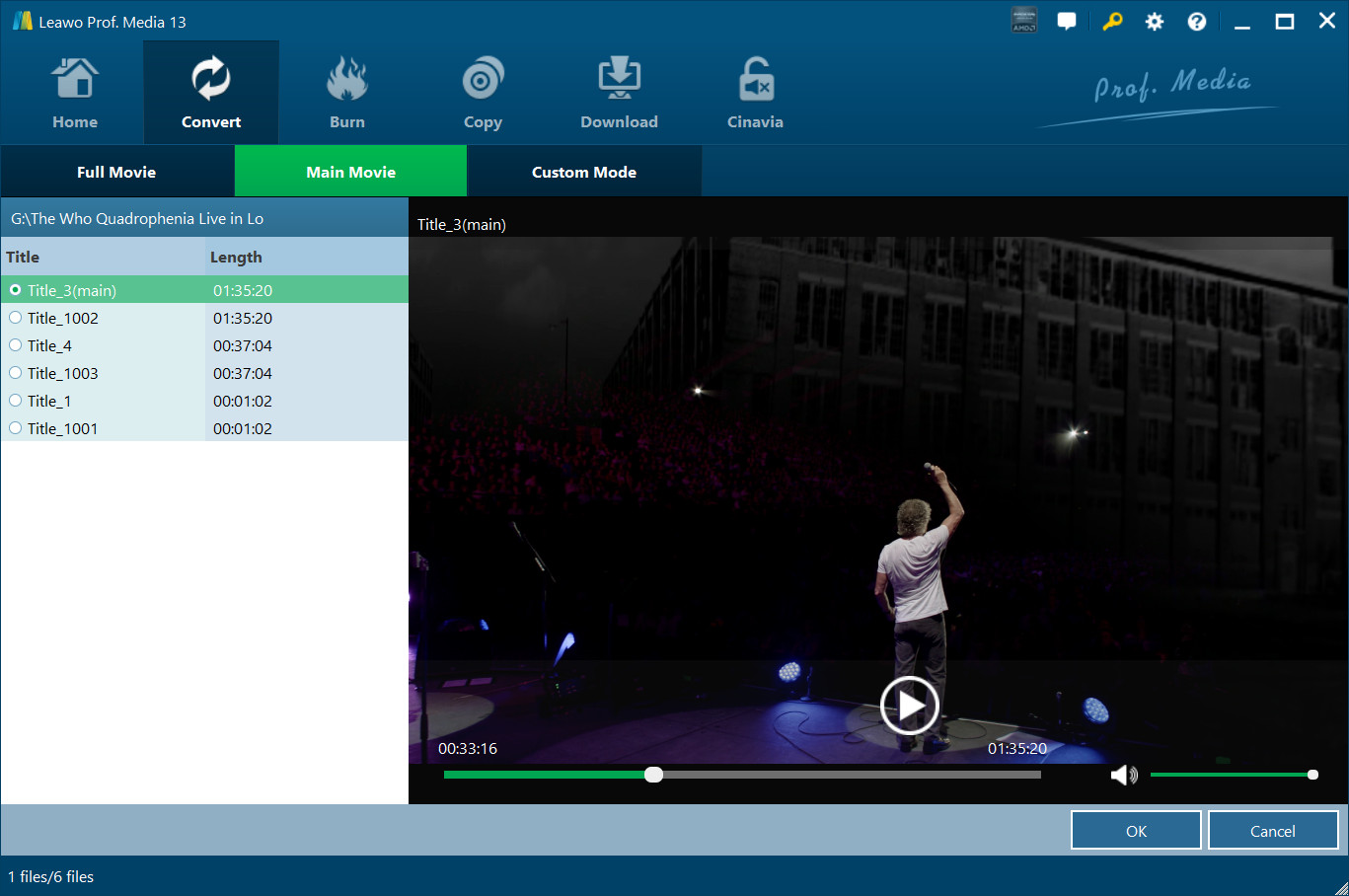
Task: Select the Title_1 radio button
Action: coord(15,401)
